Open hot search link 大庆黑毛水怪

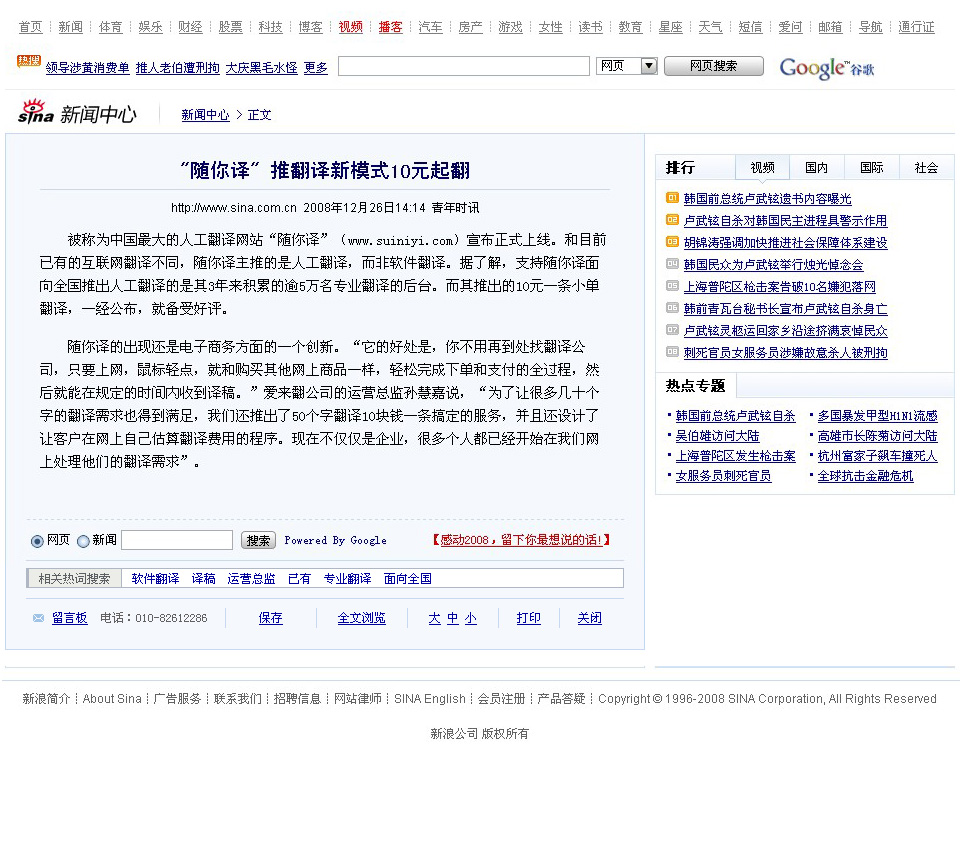(x=261, y=67)
